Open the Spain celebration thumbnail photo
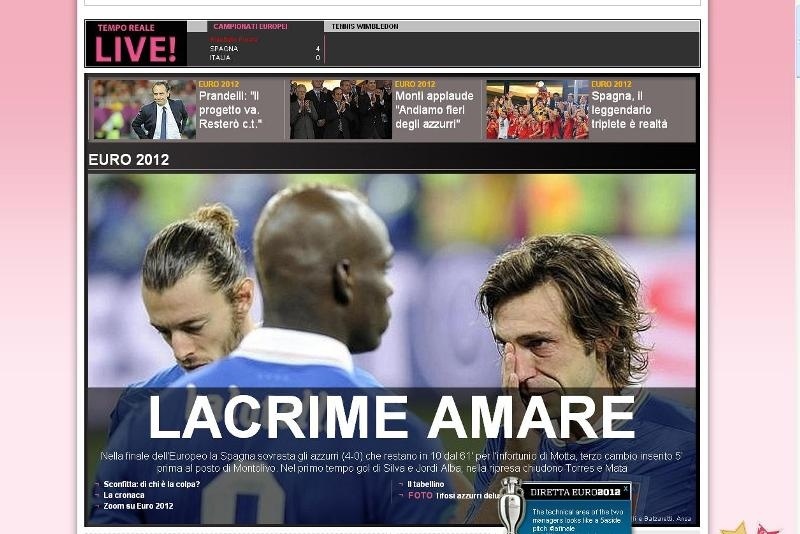800x534 pixels. click(537, 109)
